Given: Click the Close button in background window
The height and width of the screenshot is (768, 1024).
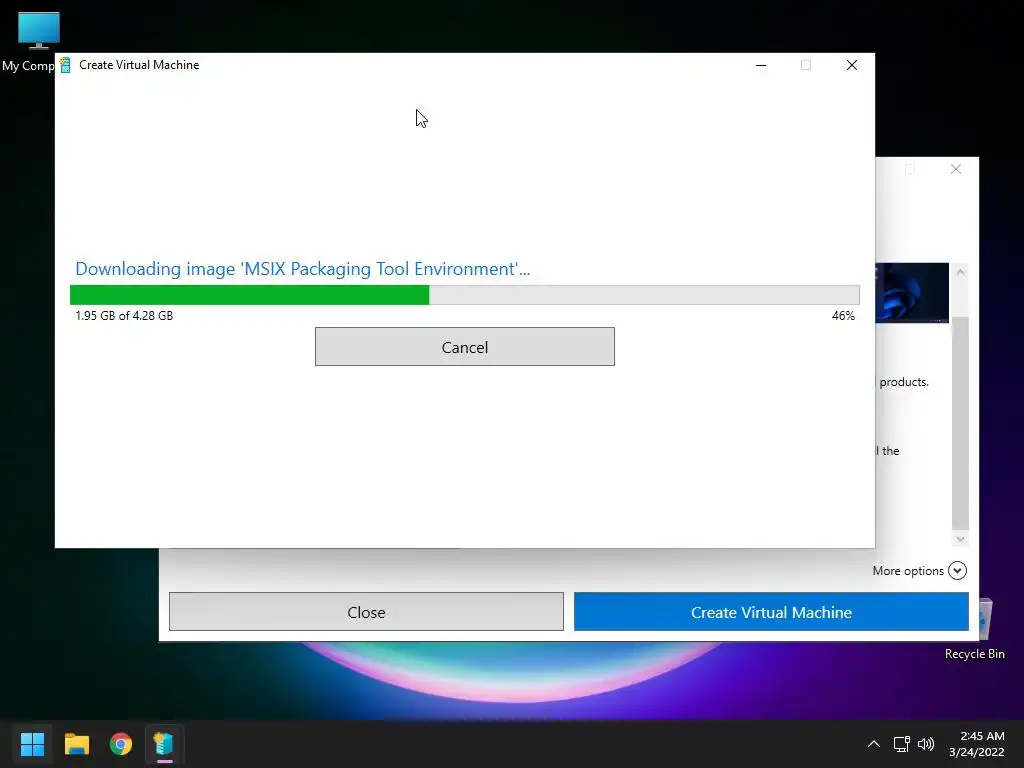Looking at the screenshot, I should (x=366, y=612).
